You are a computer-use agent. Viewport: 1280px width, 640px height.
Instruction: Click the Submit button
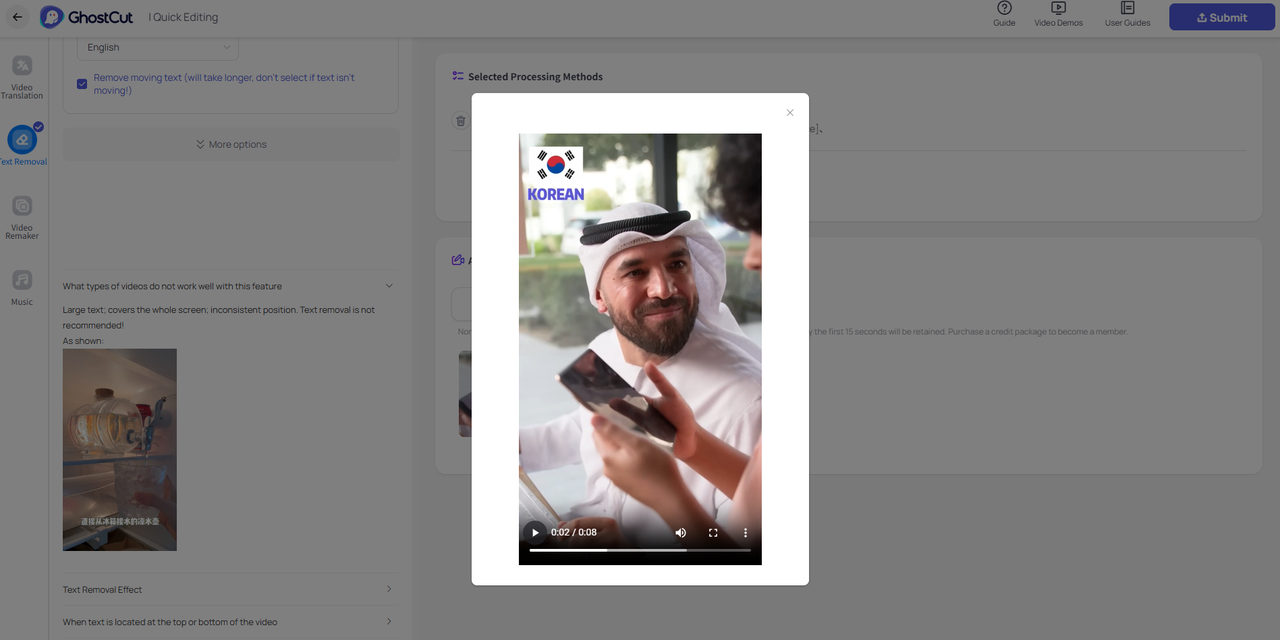[x=1222, y=17]
